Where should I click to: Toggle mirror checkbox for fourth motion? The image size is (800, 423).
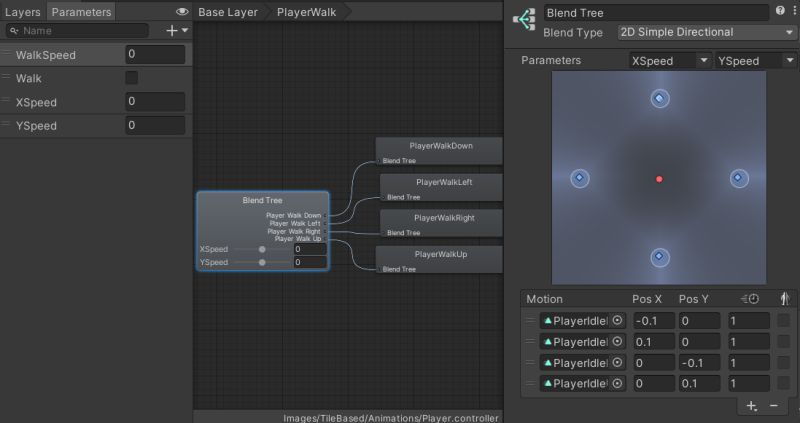pyautogui.click(x=783, y=383)
